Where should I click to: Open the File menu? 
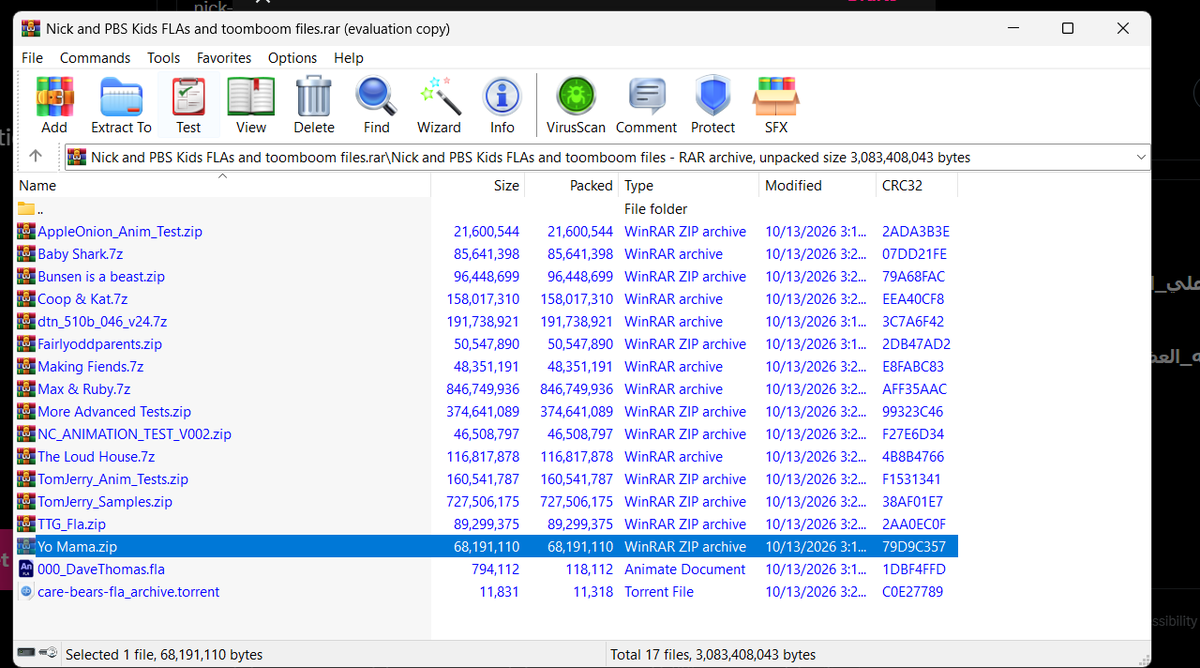click(x=32, y=58)
